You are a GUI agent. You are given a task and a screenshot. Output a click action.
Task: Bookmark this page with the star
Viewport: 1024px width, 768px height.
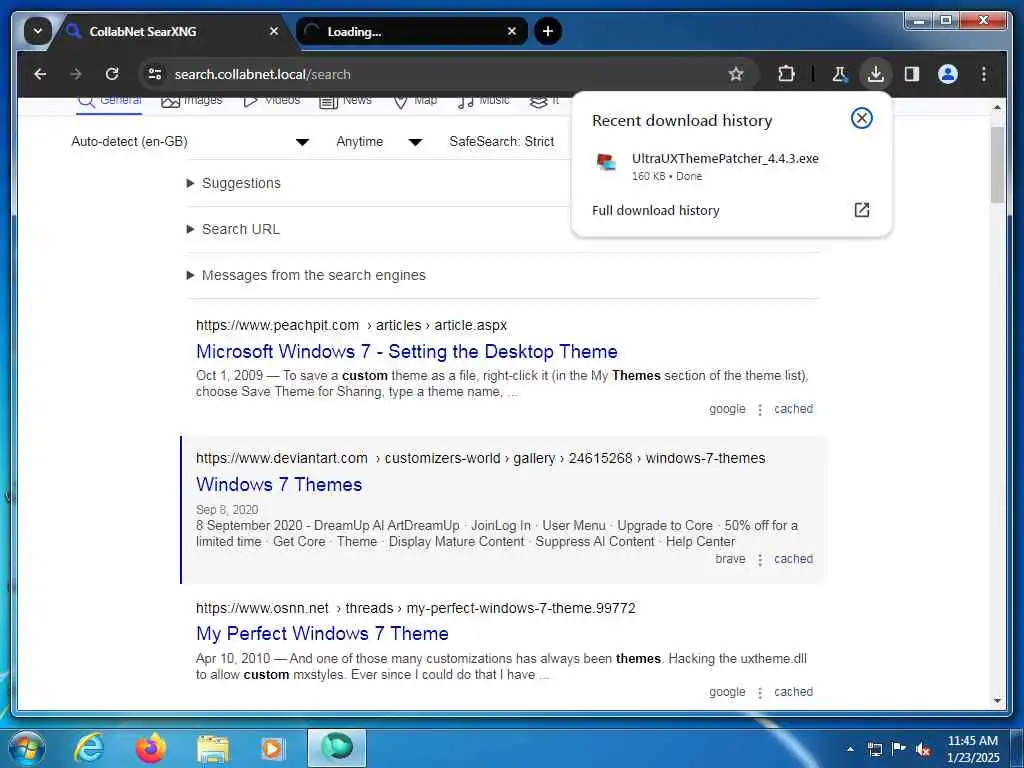736,74
